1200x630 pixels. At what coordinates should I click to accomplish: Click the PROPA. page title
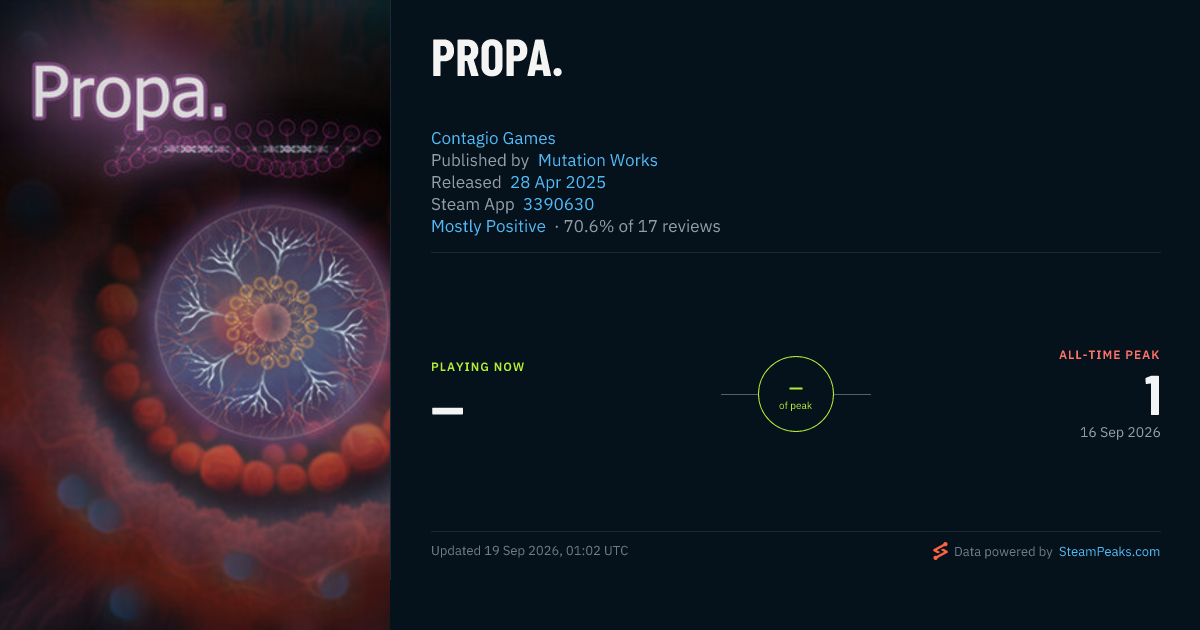coord(497,59)
